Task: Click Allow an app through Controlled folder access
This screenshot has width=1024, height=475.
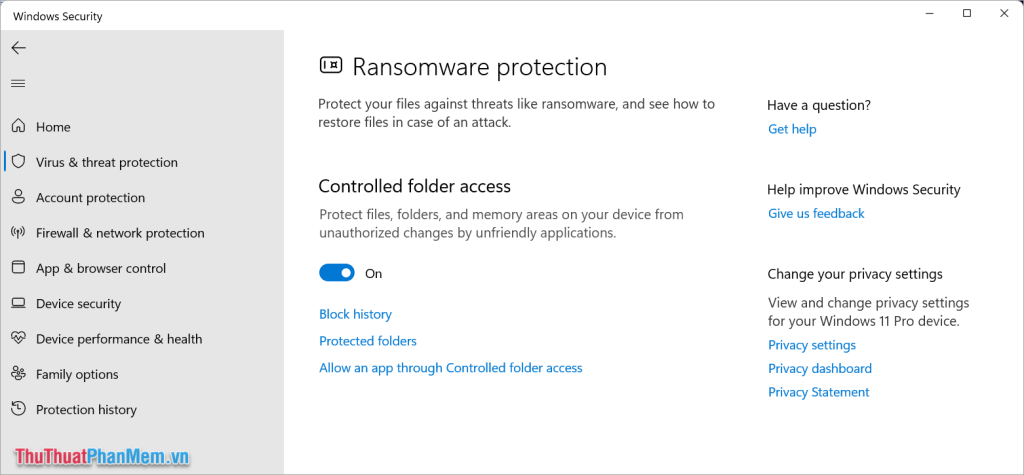Action: pos(451,368)
